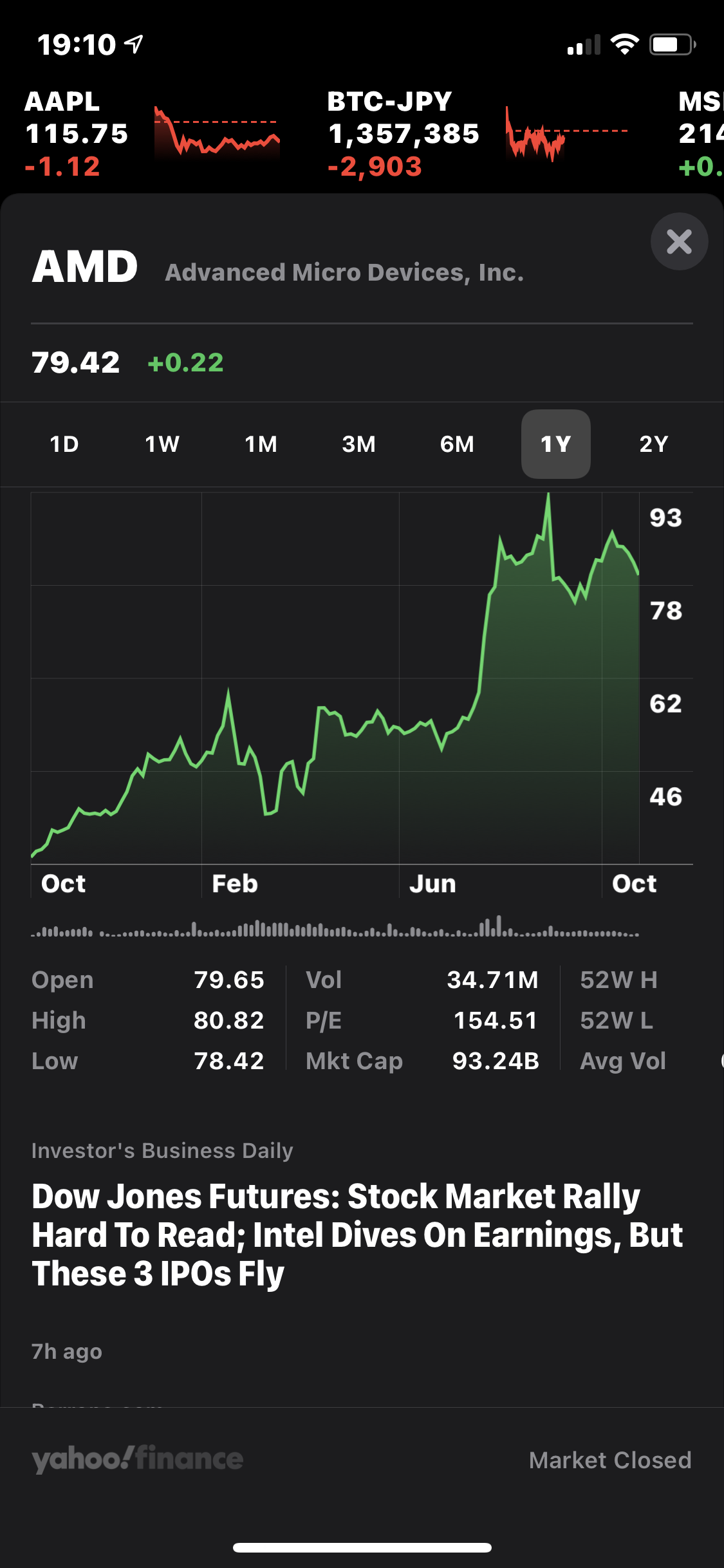This screenshot has width=724, height=1568.
Task: Tap the AAPL price ticker entry
Action: [x=76, y=134]
